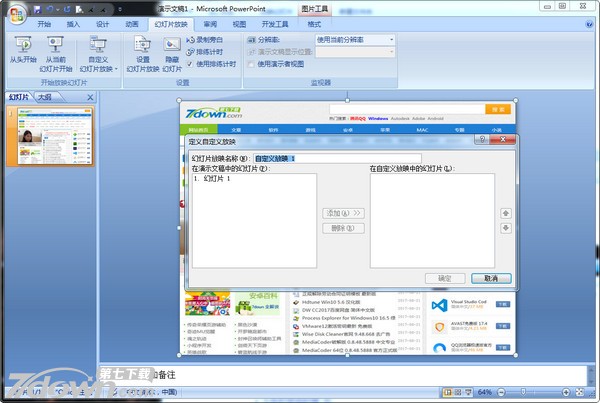Start Slide Show from status bar icon

pos(468,392)
